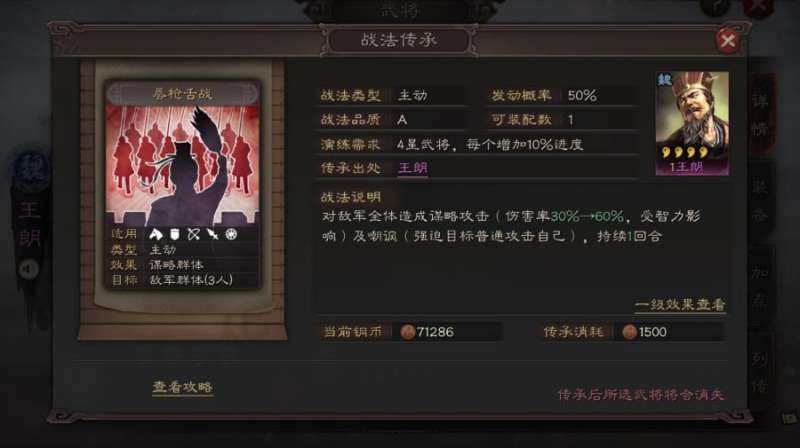Switch to the 详情 side tab
The width and height of the screenshot is (800, 448).
pyautogui.click(x=760, y=114)
